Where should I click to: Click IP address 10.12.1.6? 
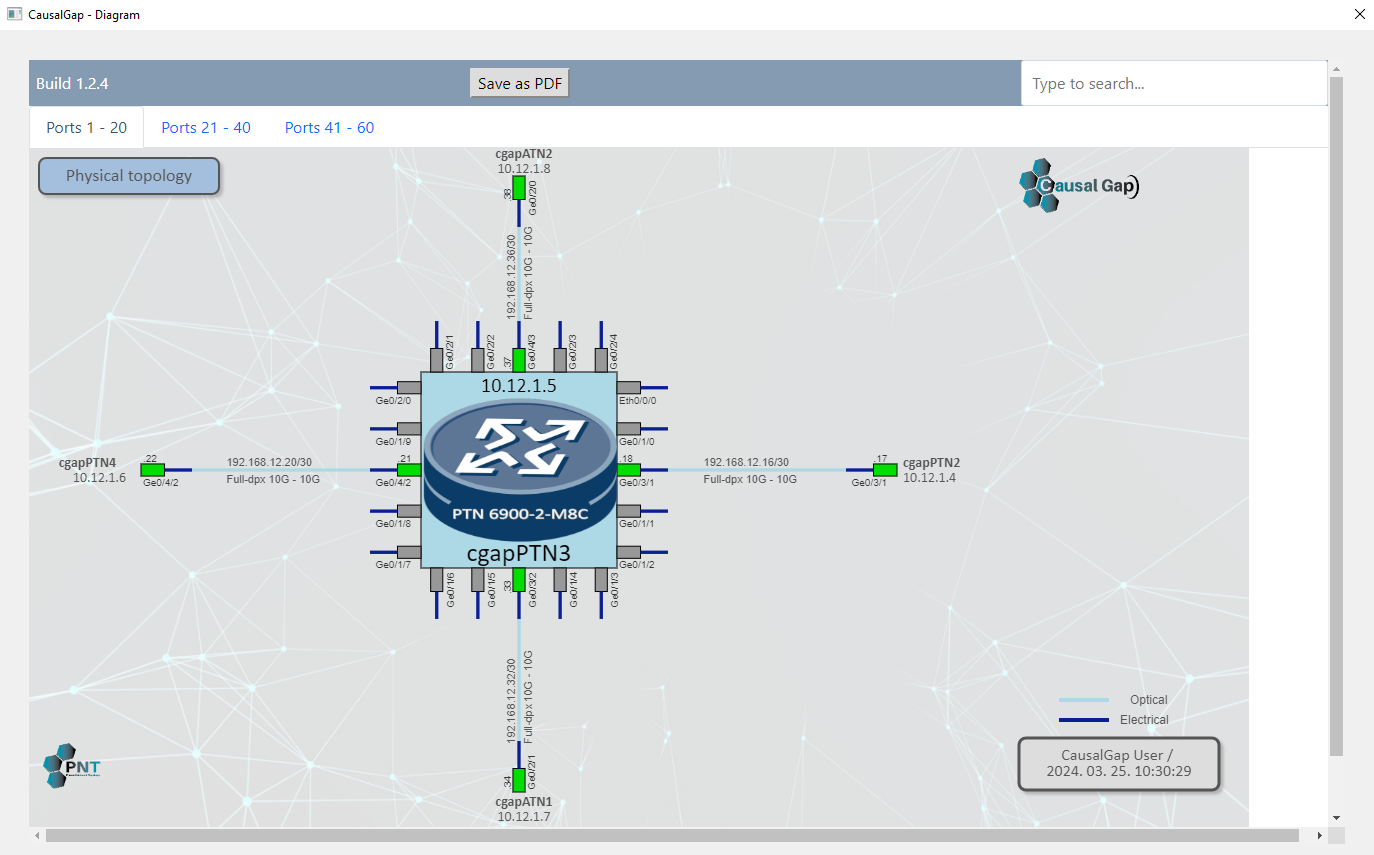(x=99, y=478)
